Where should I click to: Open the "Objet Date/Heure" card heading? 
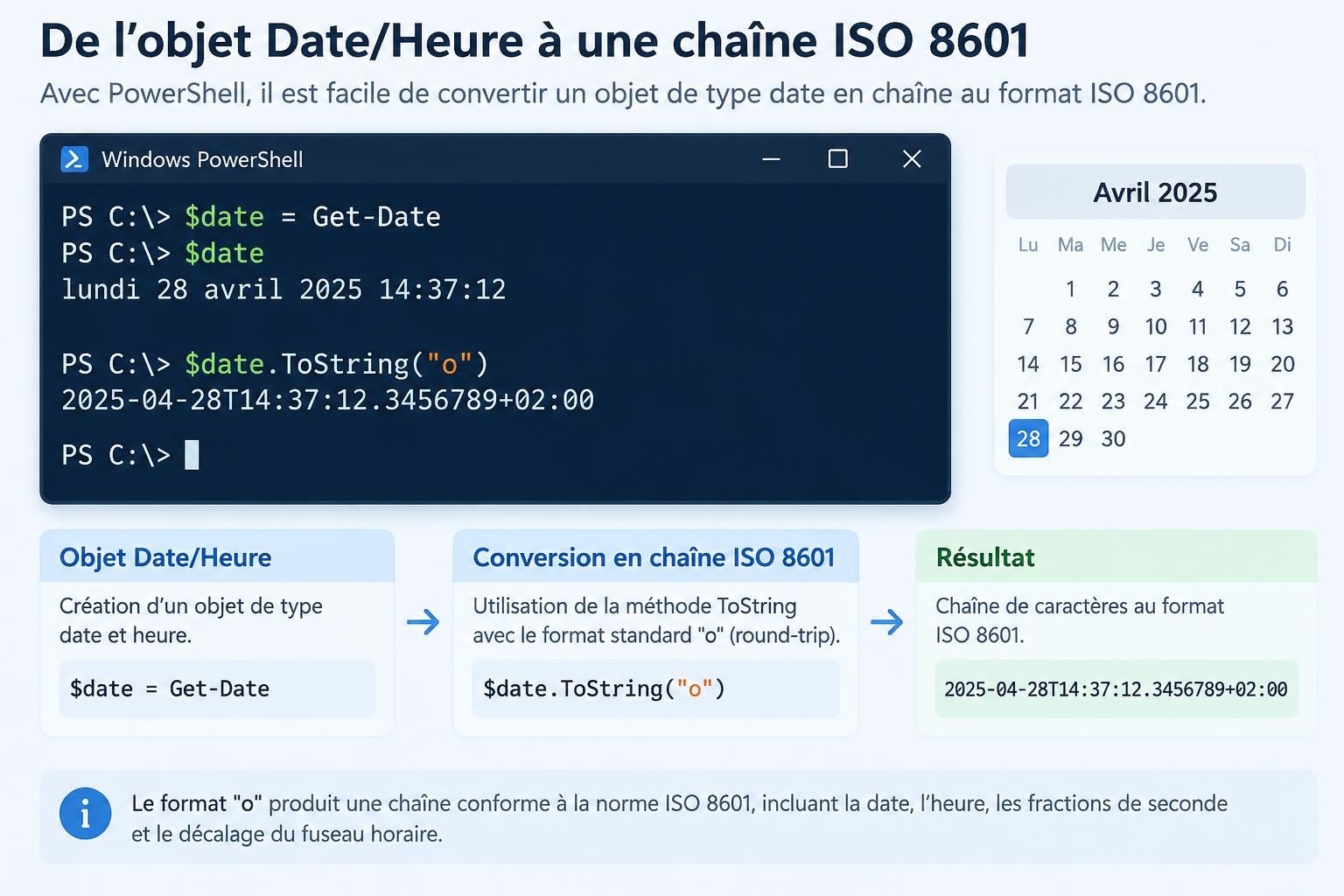pos(165,557)
